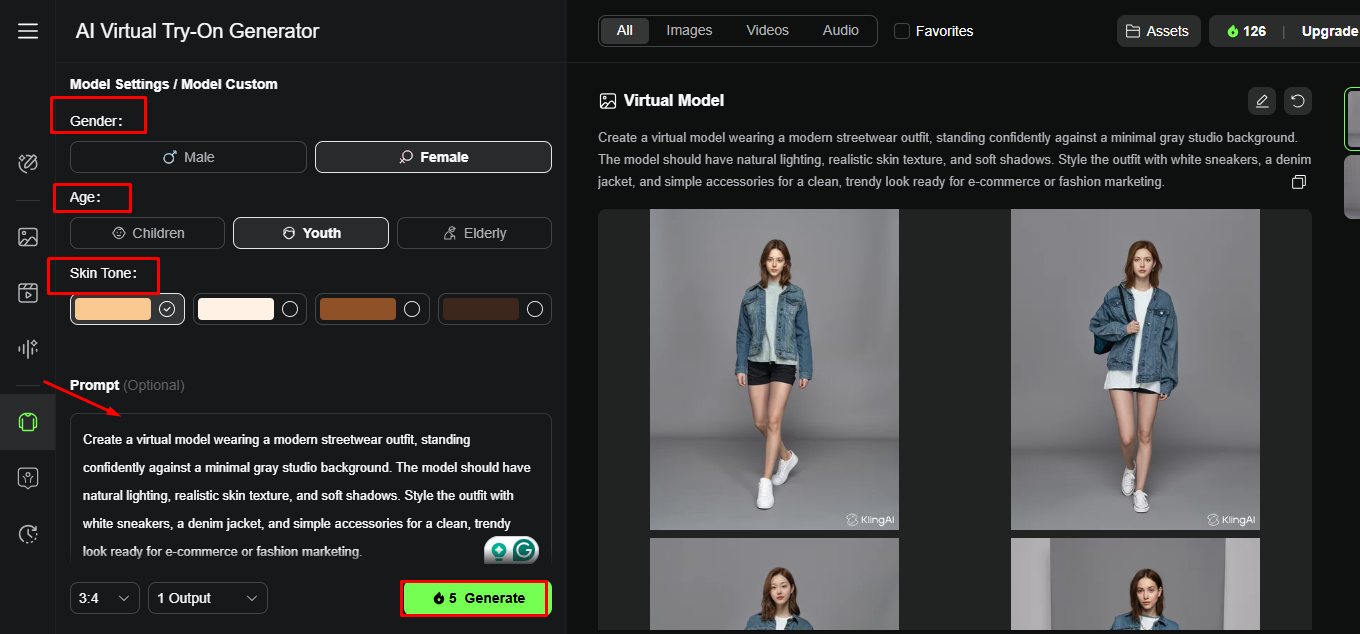Image resolution: width=1360 pixels, height=634 pixels.
Task: Select the Male gender option
Action: [188, 157]
